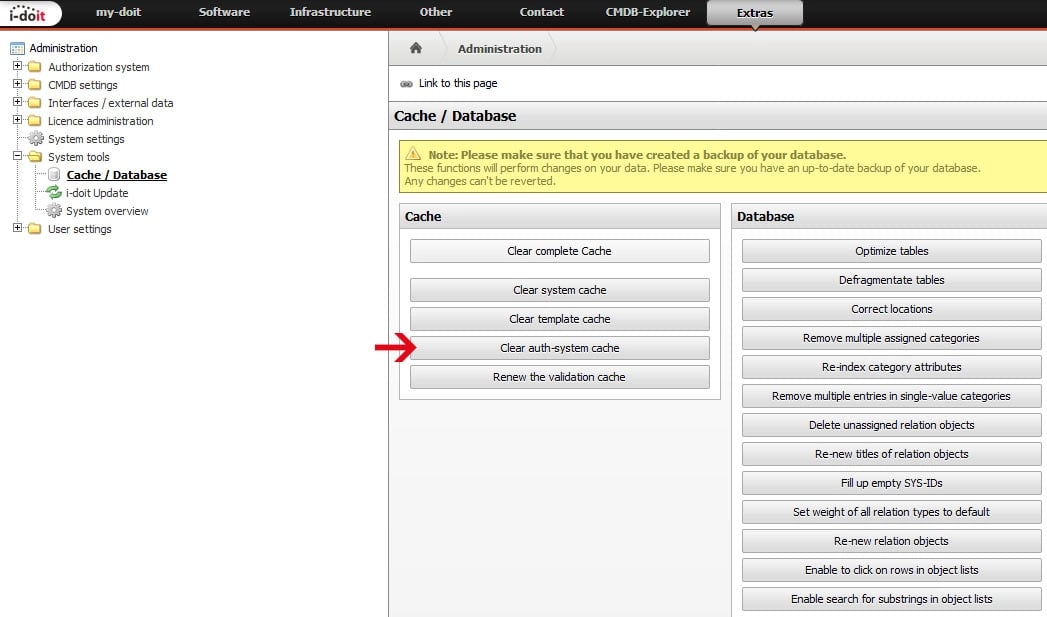
Task: Click Enable search for substrings button
Action: coord(891,599)
